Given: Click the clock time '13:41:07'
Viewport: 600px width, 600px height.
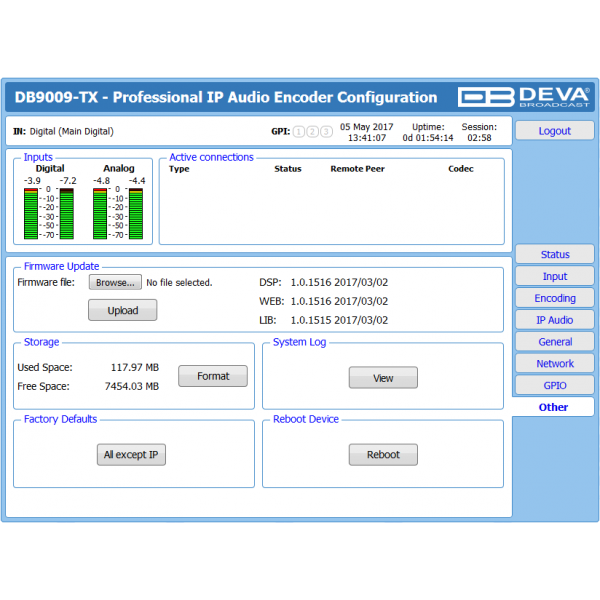Looking at the screenshot, I should coord(367,138).
